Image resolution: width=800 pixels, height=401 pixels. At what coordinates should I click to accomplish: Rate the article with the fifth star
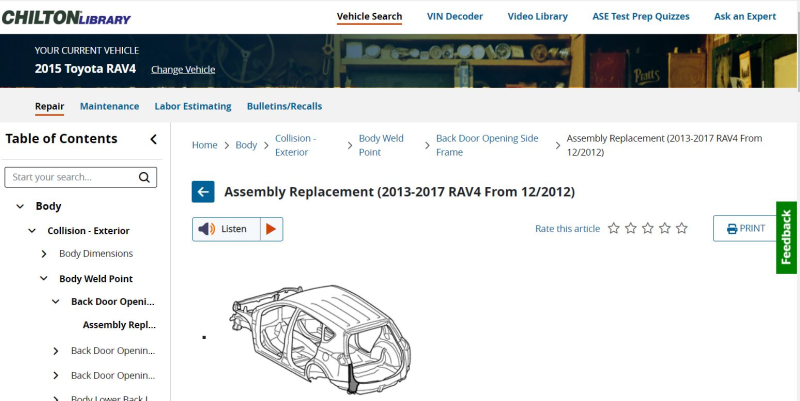pos(682,228)
